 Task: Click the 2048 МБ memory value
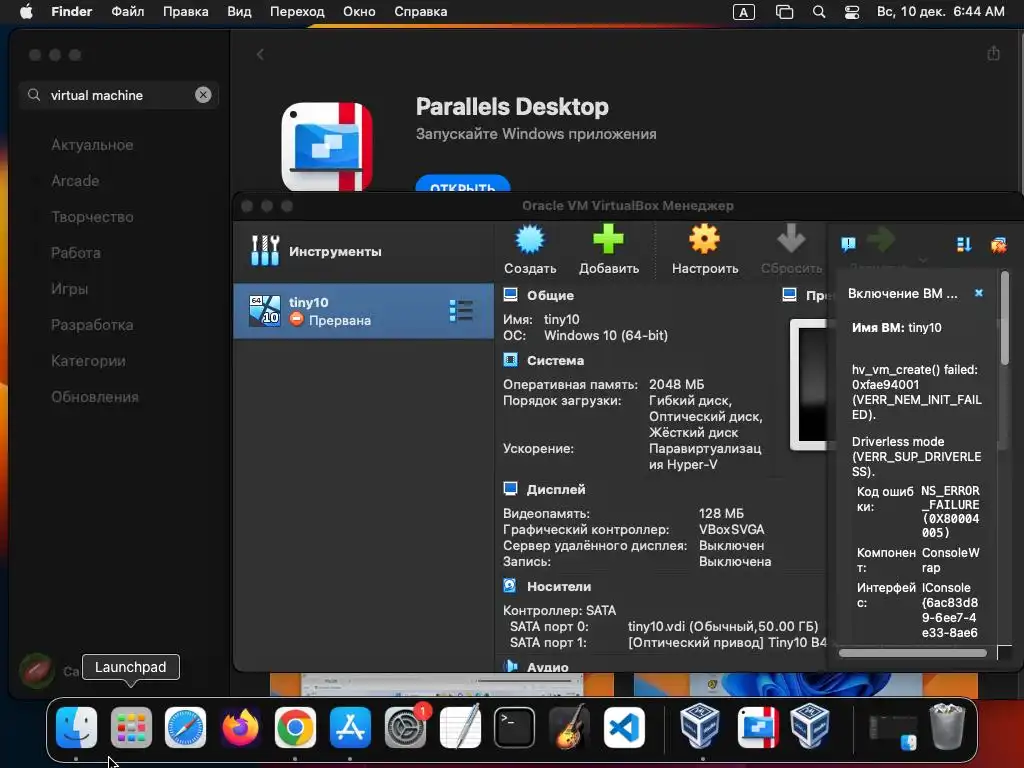[x=677, y=384]
